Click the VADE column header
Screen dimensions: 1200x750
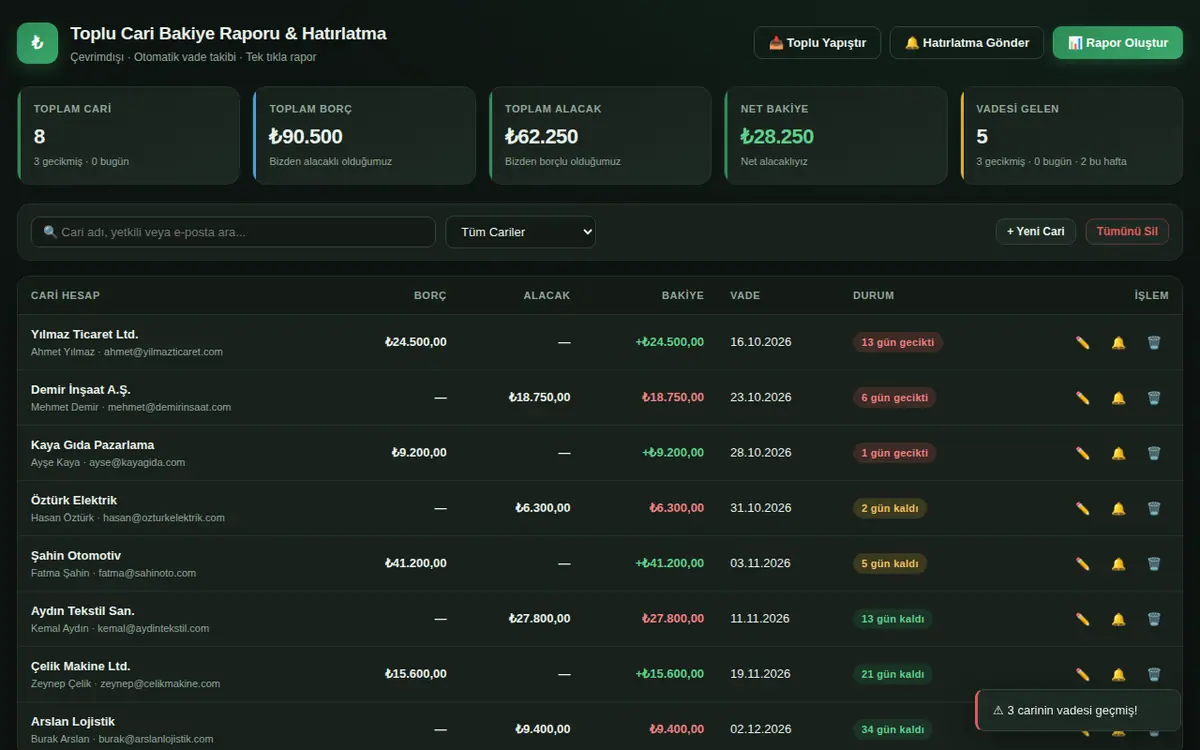[x=745, y=296]
